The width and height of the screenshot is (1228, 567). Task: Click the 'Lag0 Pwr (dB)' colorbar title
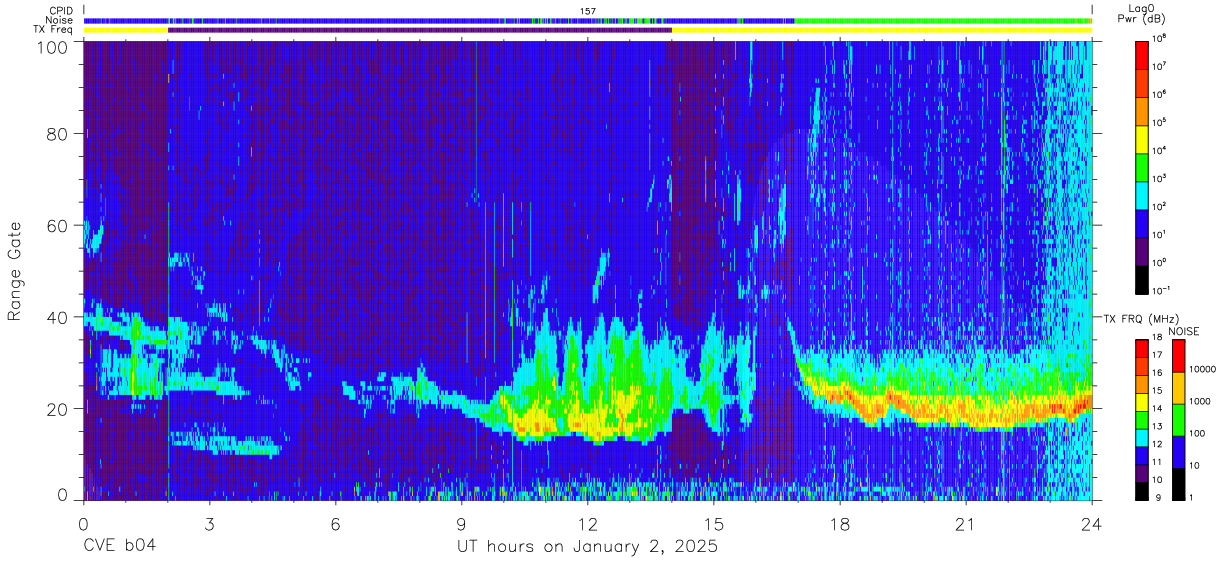1141,14
